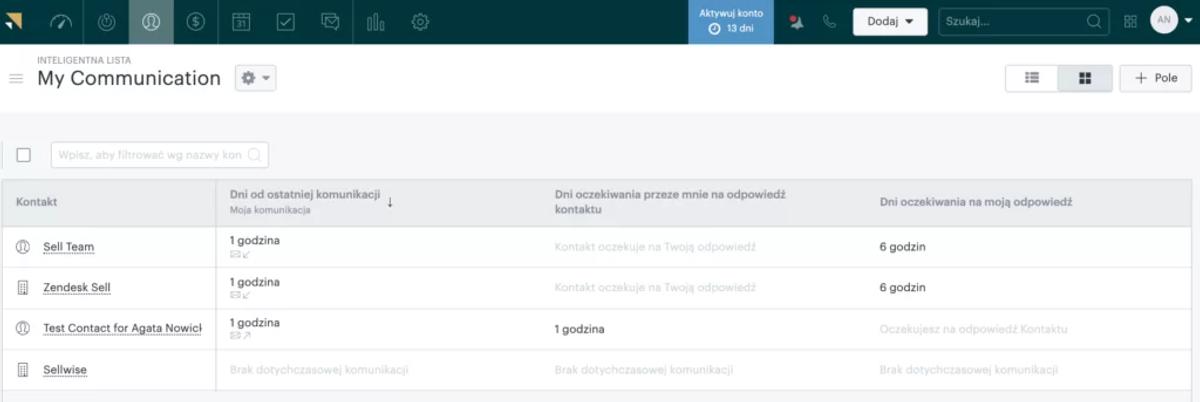1200x402 pixels.
Task: Open the Settings gear in top navigation
Action: click(421, 21)
